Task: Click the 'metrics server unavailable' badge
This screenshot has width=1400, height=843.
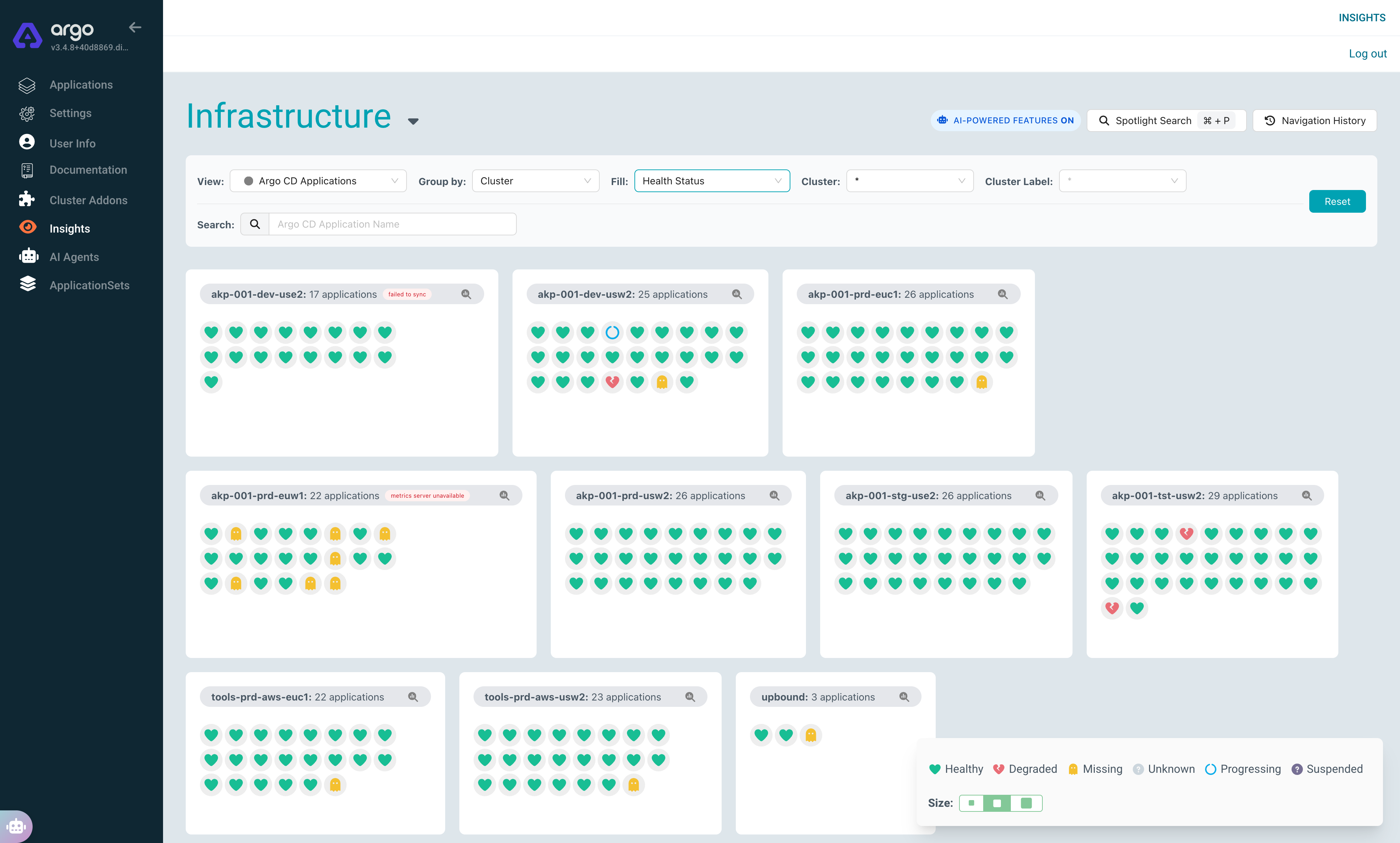Action: [x=427, y=495]
